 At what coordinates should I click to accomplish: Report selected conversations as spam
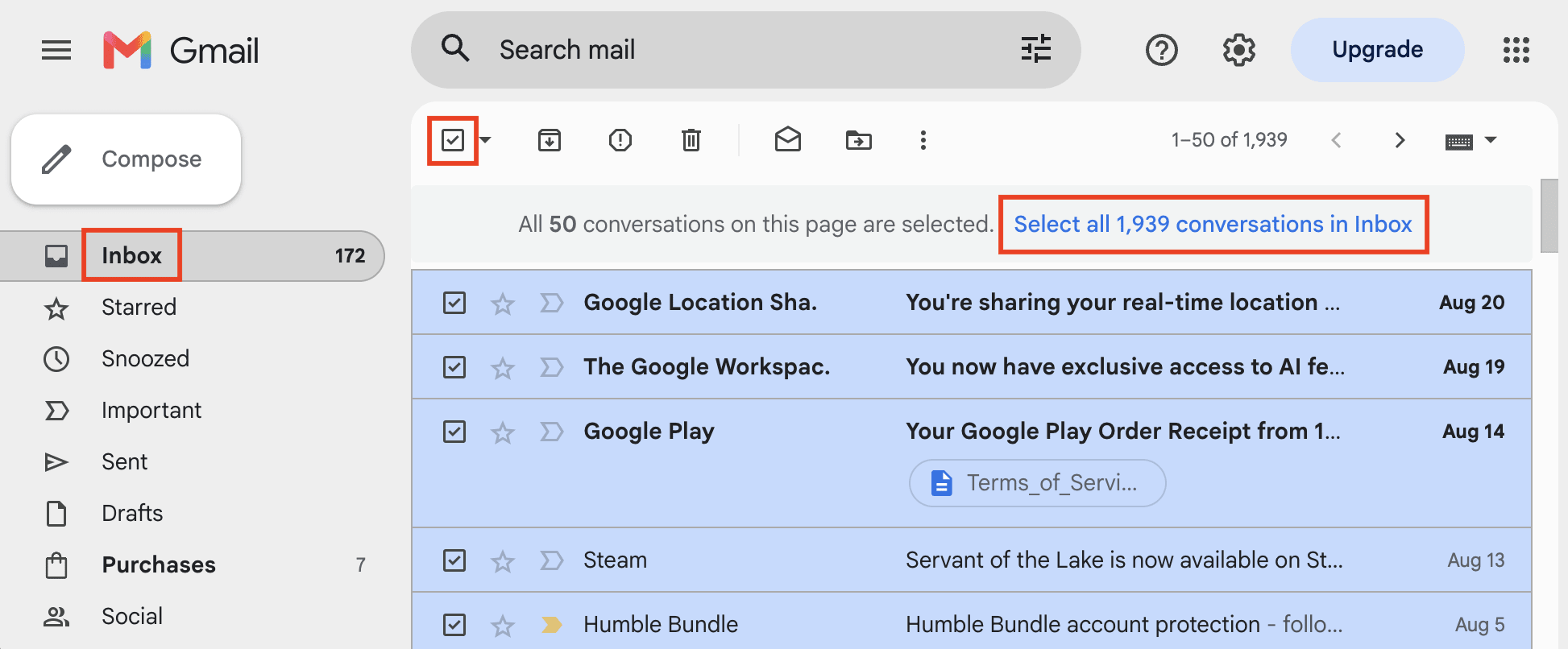pyautogui.click(x=620, y=140)
